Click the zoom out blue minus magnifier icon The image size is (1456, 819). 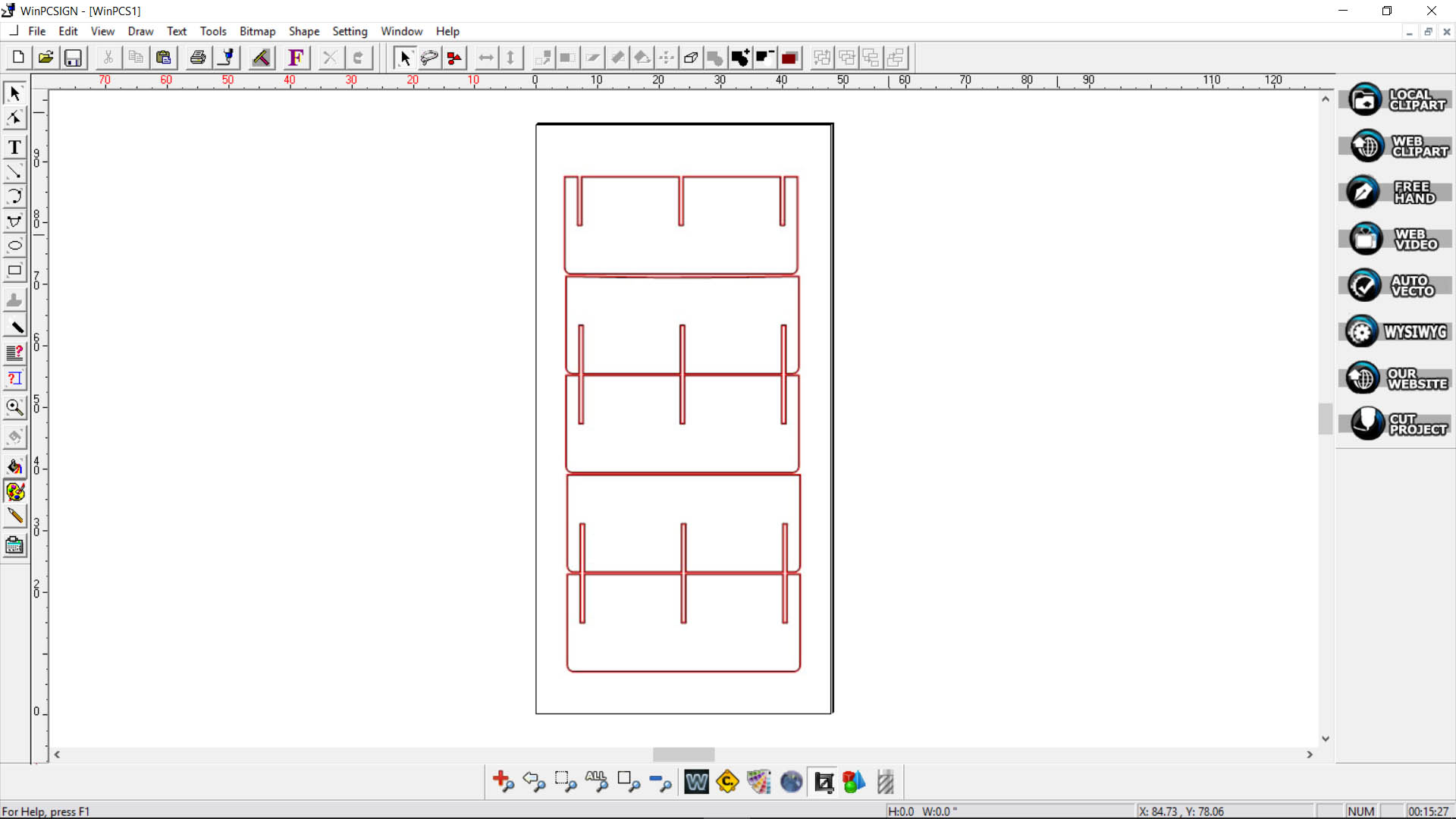point(661,781)
